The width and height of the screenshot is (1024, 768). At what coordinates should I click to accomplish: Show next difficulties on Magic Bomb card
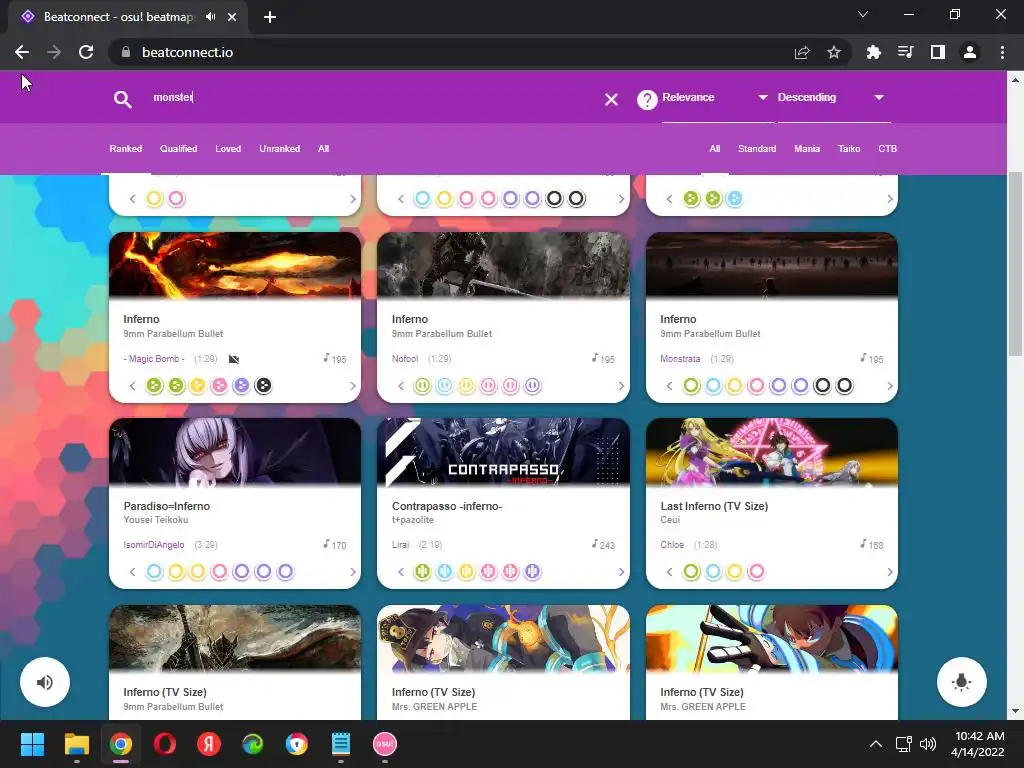click(x=353, y=386)
